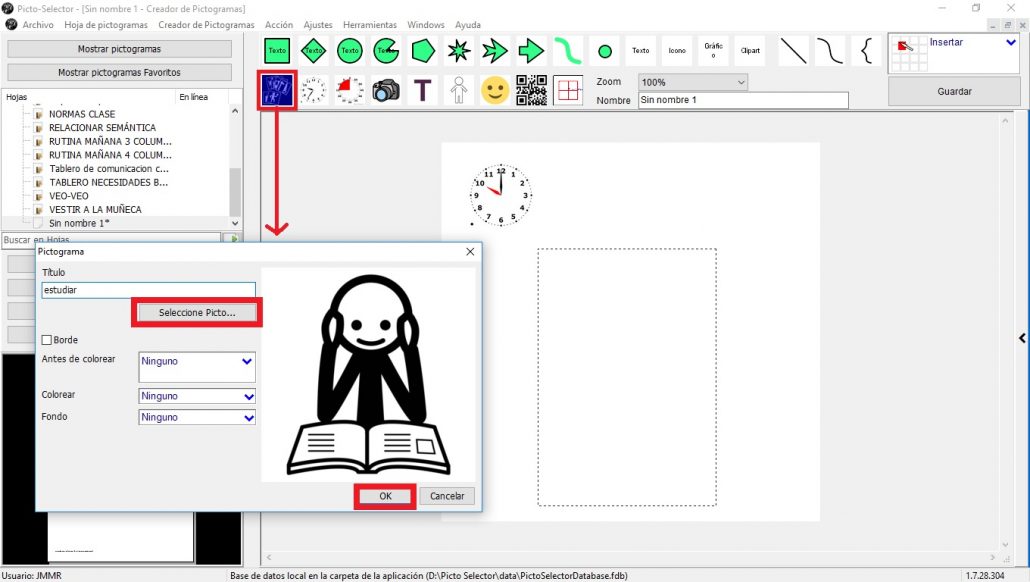Select the green arrow shape tool

point(531,50)
